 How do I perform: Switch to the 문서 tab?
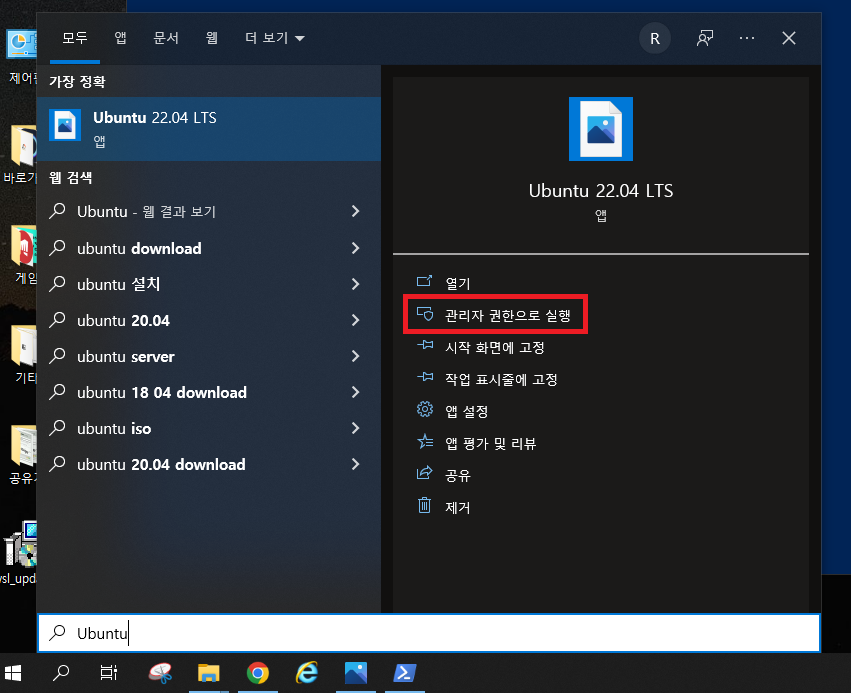coord(166,38)
